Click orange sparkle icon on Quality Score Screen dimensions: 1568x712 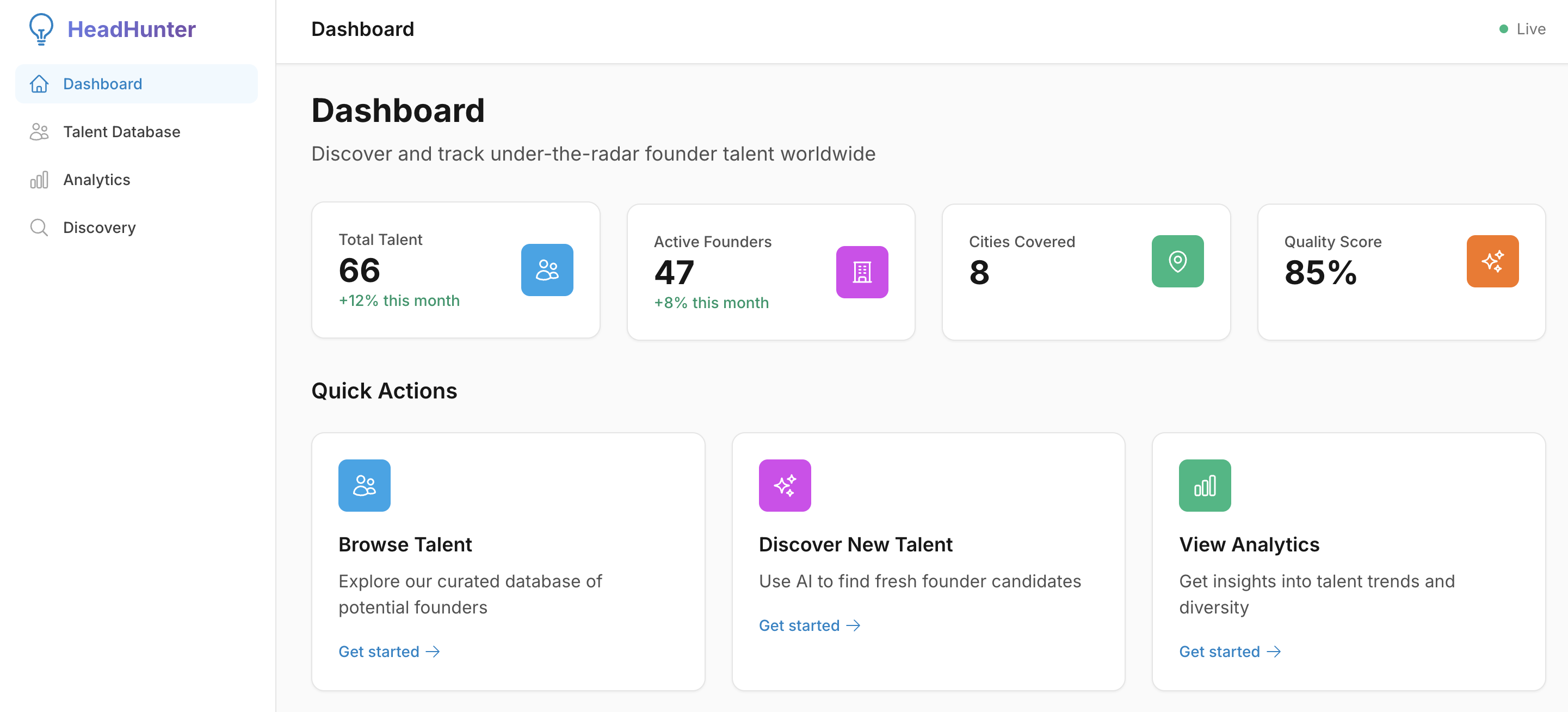(1492, 261)
